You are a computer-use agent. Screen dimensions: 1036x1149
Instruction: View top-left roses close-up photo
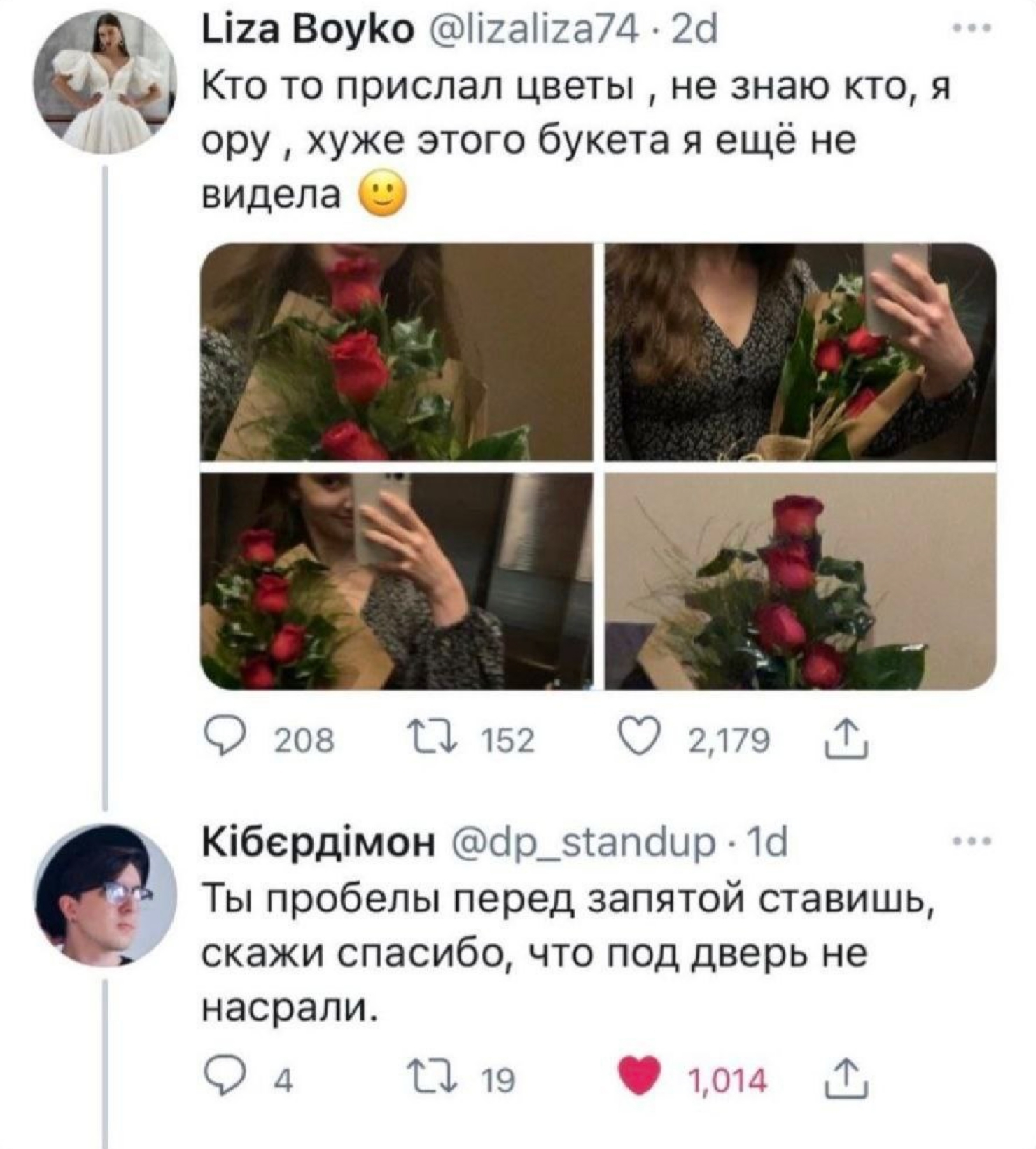[396, 352]
